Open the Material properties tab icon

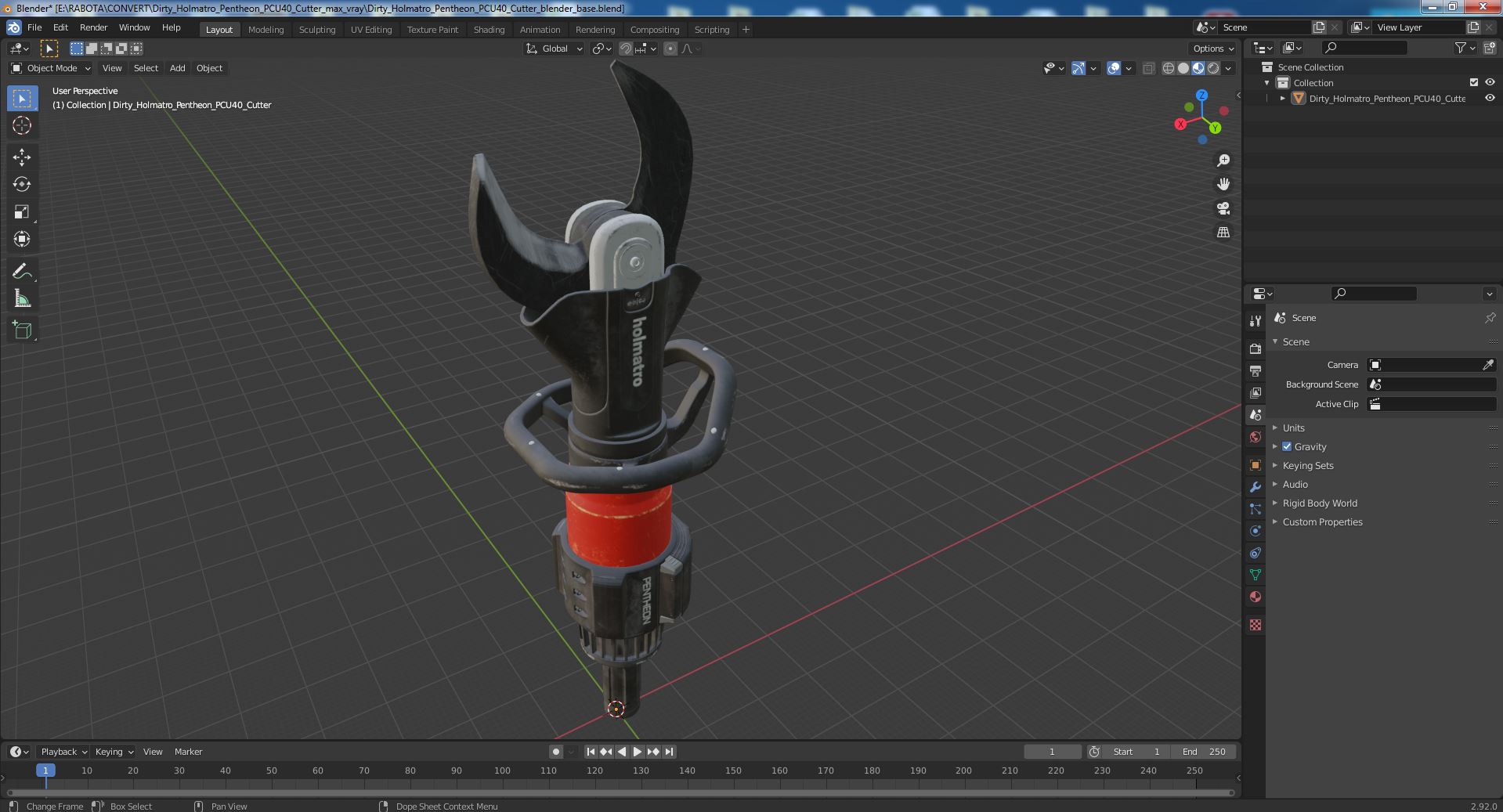coord(1256,597)
